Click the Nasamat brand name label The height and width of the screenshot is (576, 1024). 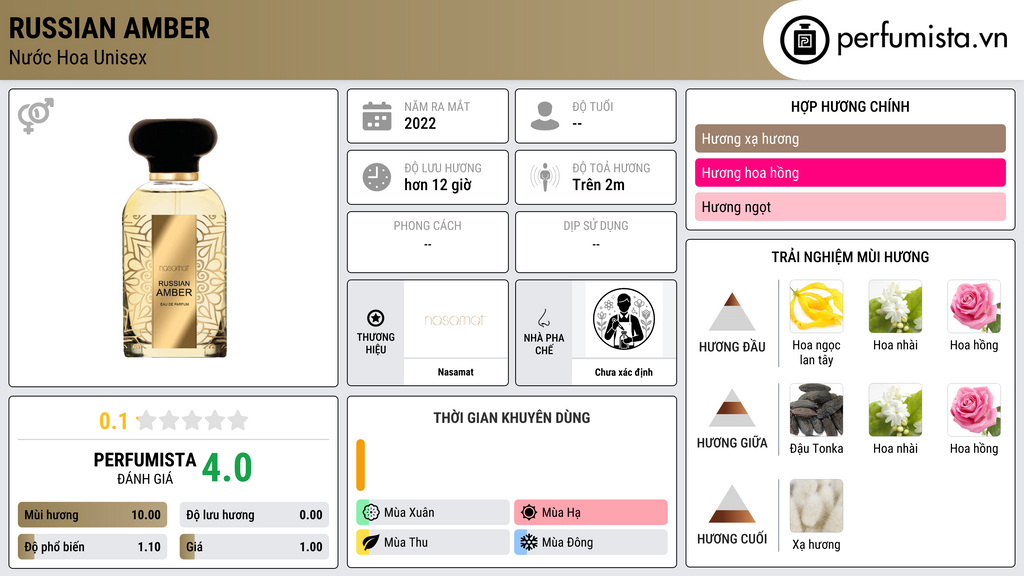coord(455,372)
